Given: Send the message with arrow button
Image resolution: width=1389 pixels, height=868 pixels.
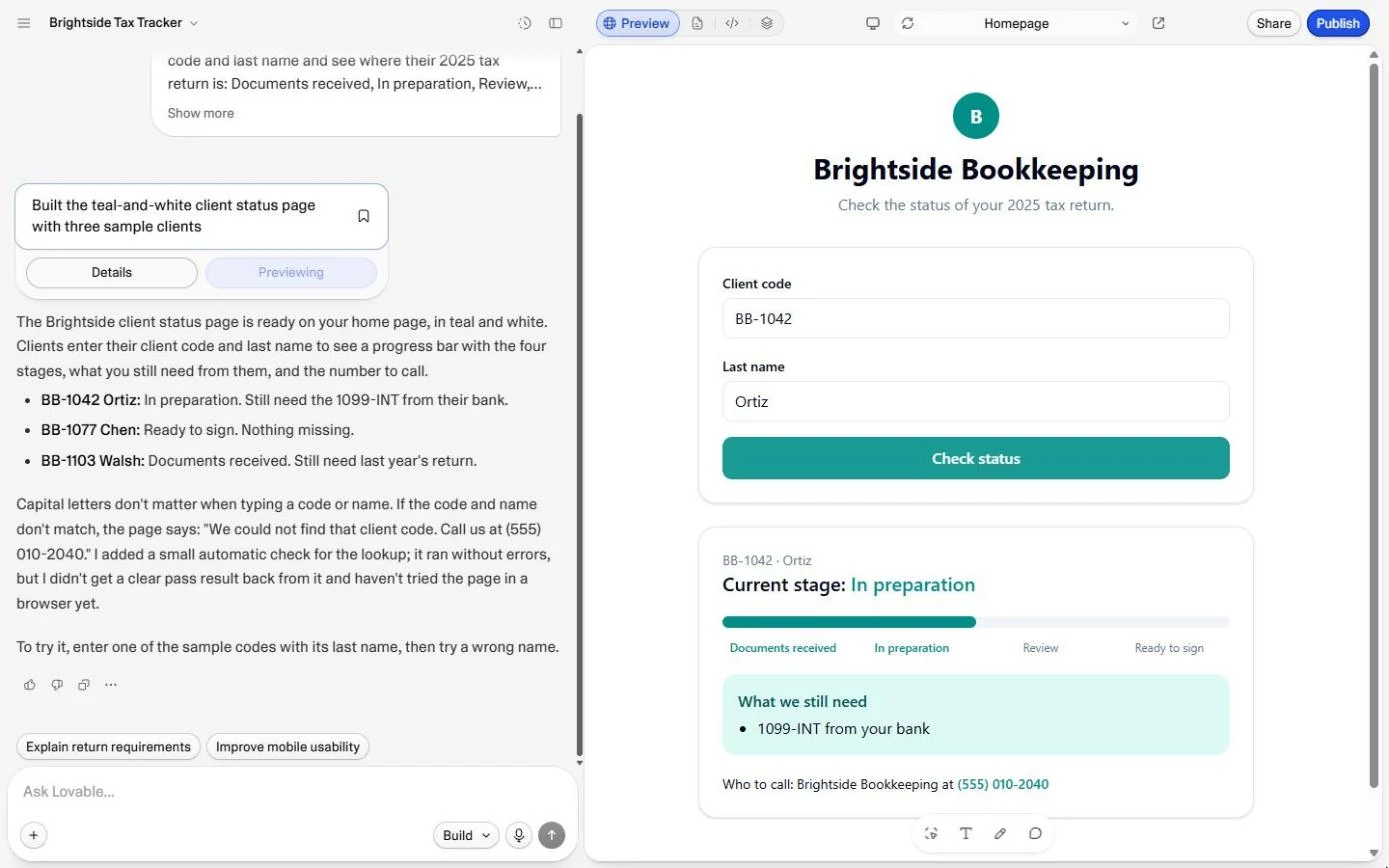Looking at the screenshot, I should [x=551, y=835].
